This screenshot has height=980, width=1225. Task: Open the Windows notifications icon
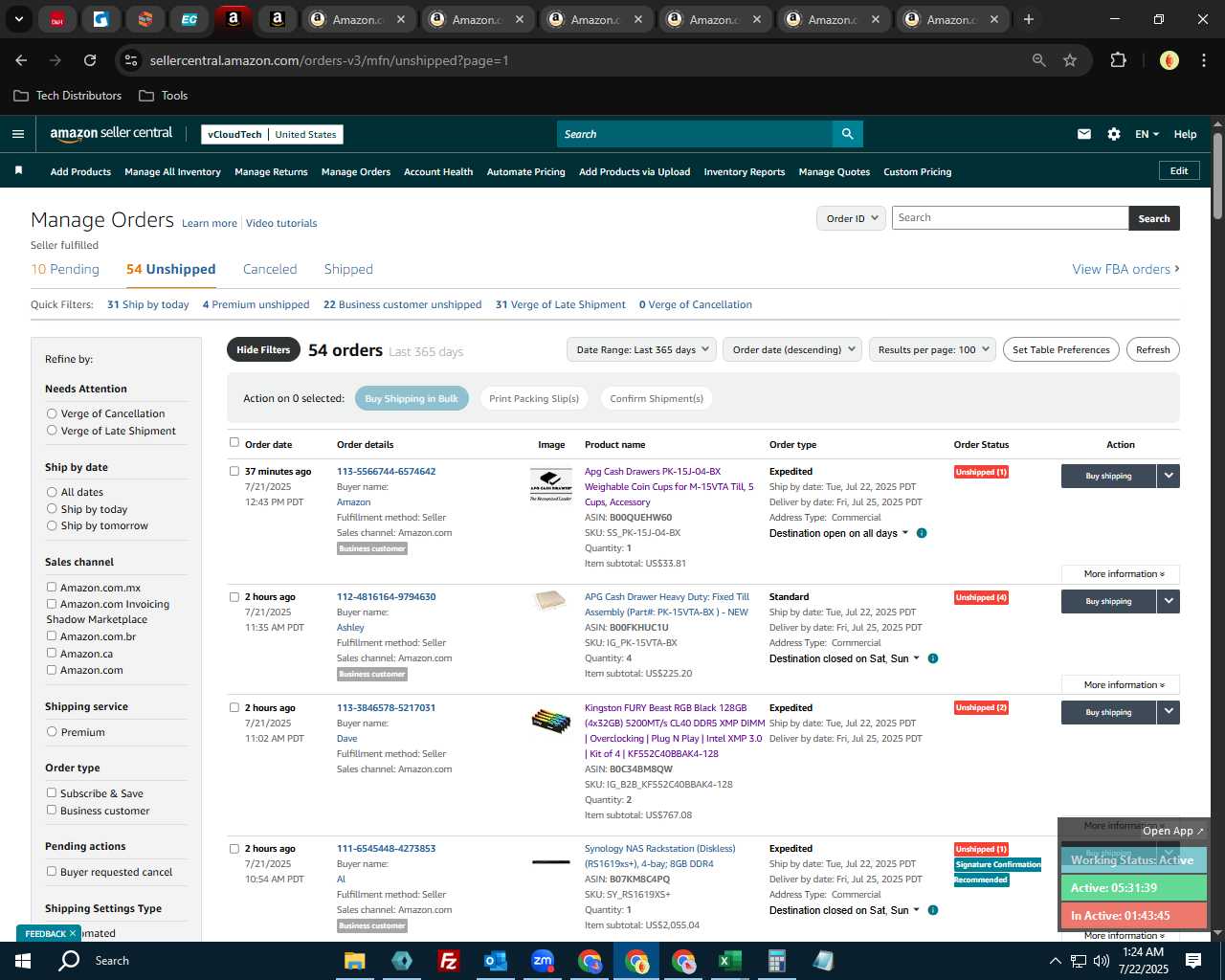click(1193, 961)
